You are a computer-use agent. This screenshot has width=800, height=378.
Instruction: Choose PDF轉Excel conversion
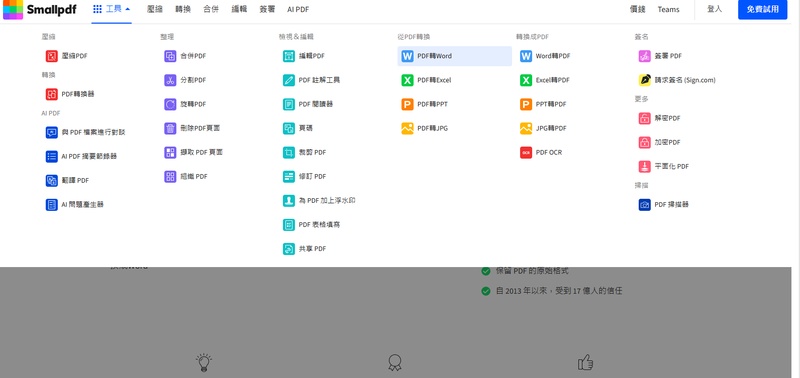tap(427, 80)
